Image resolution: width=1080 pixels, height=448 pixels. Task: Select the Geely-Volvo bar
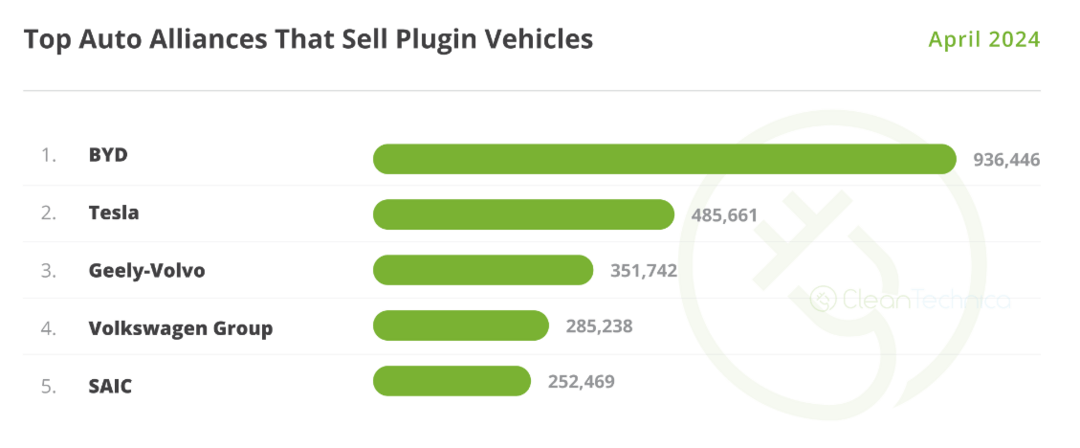(x=483, y=269)
